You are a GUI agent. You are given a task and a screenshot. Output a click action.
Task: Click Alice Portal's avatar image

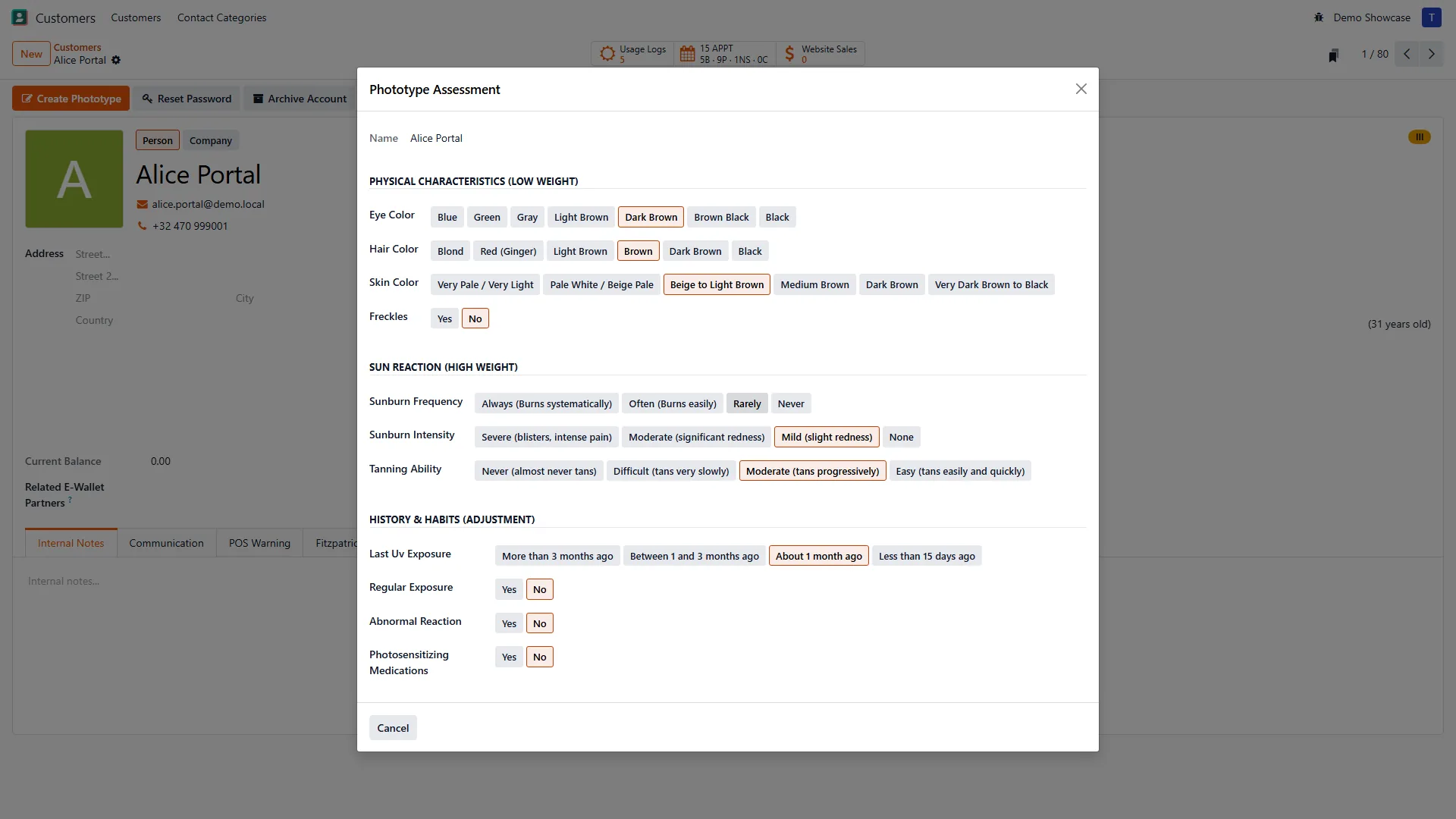74,179
